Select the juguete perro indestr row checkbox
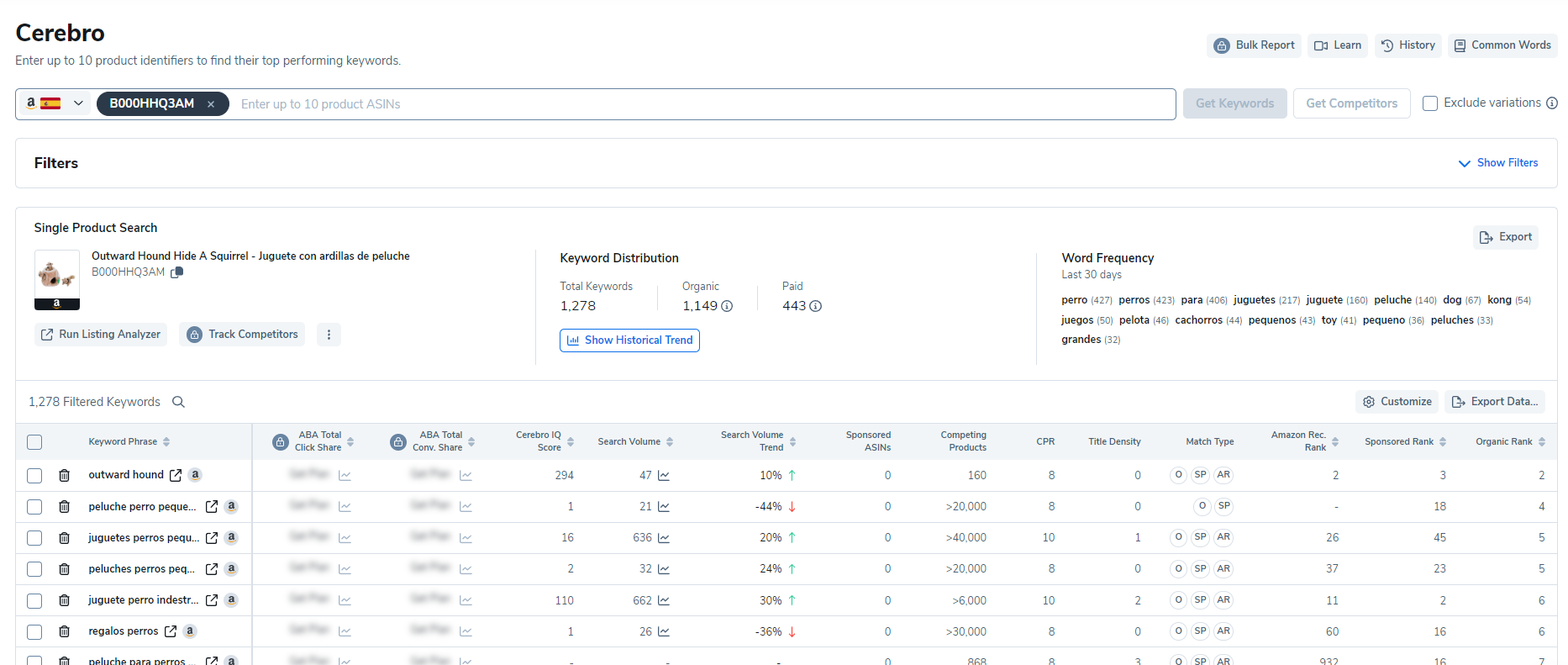 click(34, 601)
